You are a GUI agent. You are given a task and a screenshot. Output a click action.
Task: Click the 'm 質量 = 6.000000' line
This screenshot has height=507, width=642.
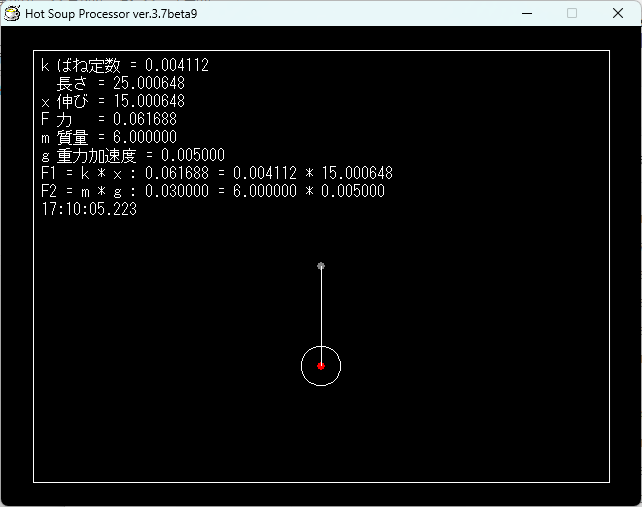click(109, 137)
